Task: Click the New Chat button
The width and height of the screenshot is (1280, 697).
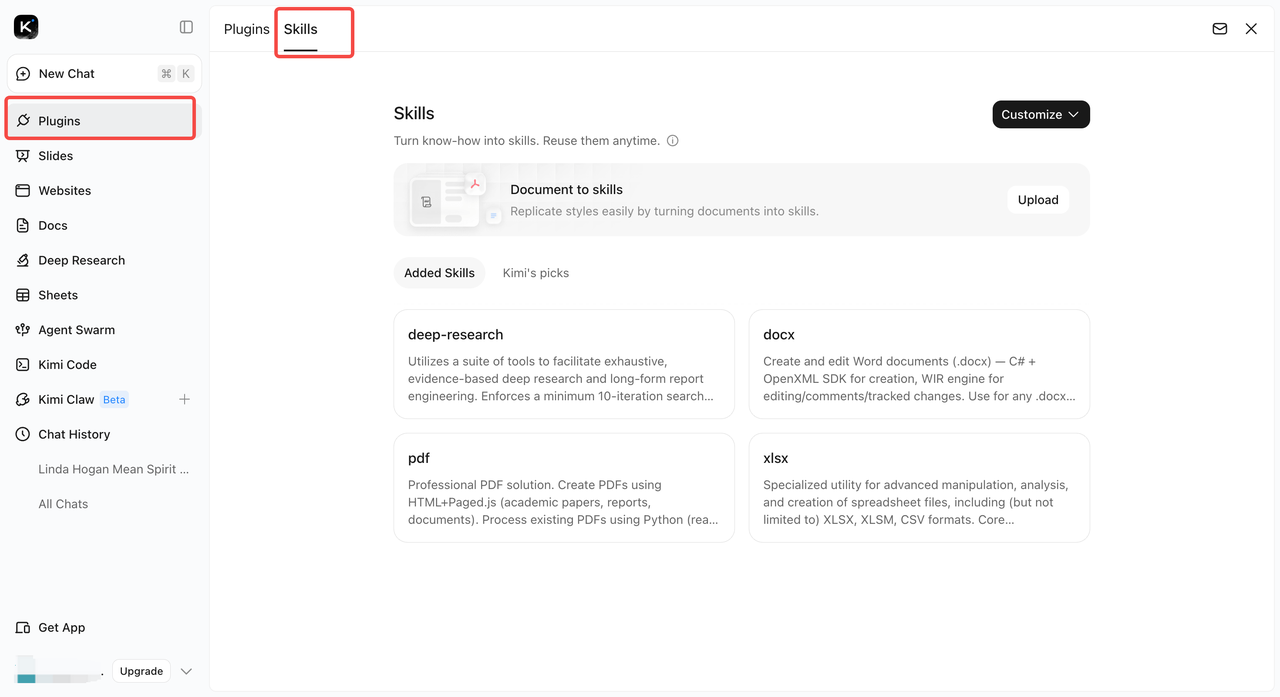Action: tap(104, 74)
